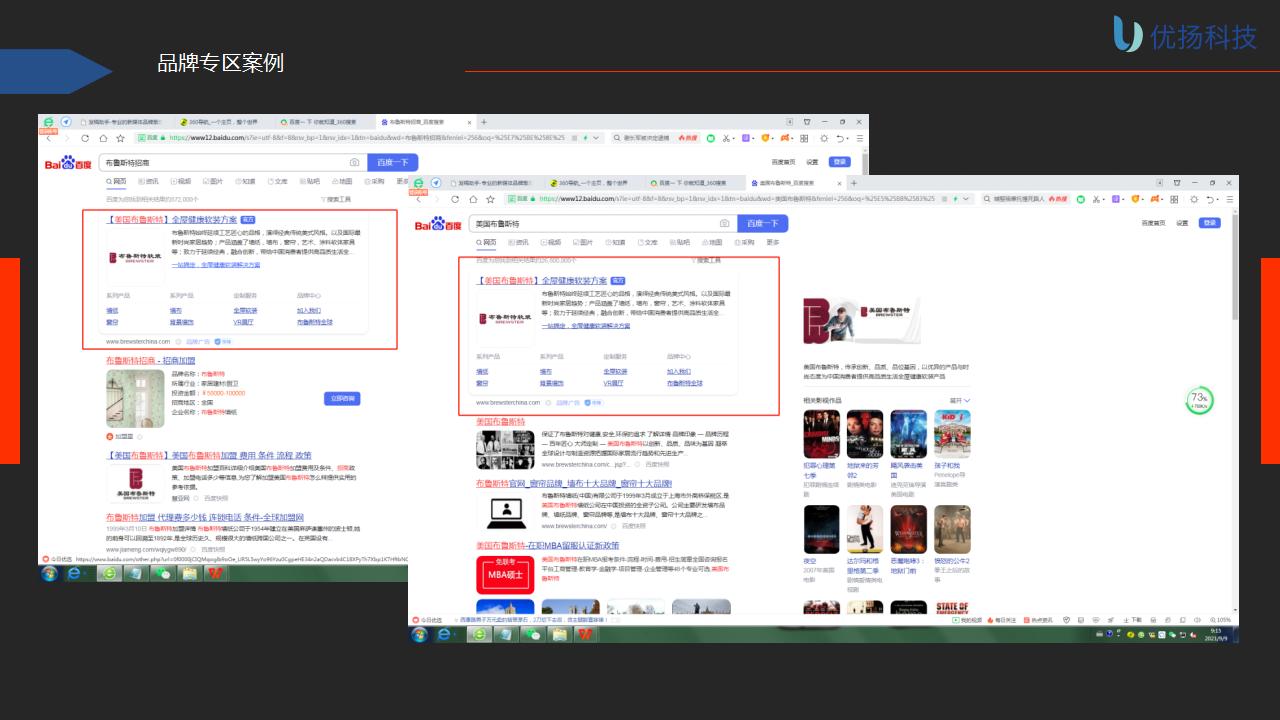Open the undo-close dropdown arrow in the front toolbar
Screen dimensions: 1280x720
coord(1218,199)
